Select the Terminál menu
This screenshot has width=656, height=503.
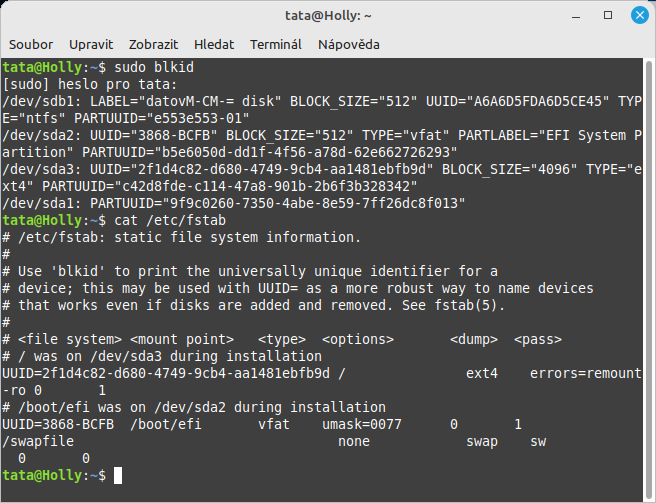pos(276,44)
